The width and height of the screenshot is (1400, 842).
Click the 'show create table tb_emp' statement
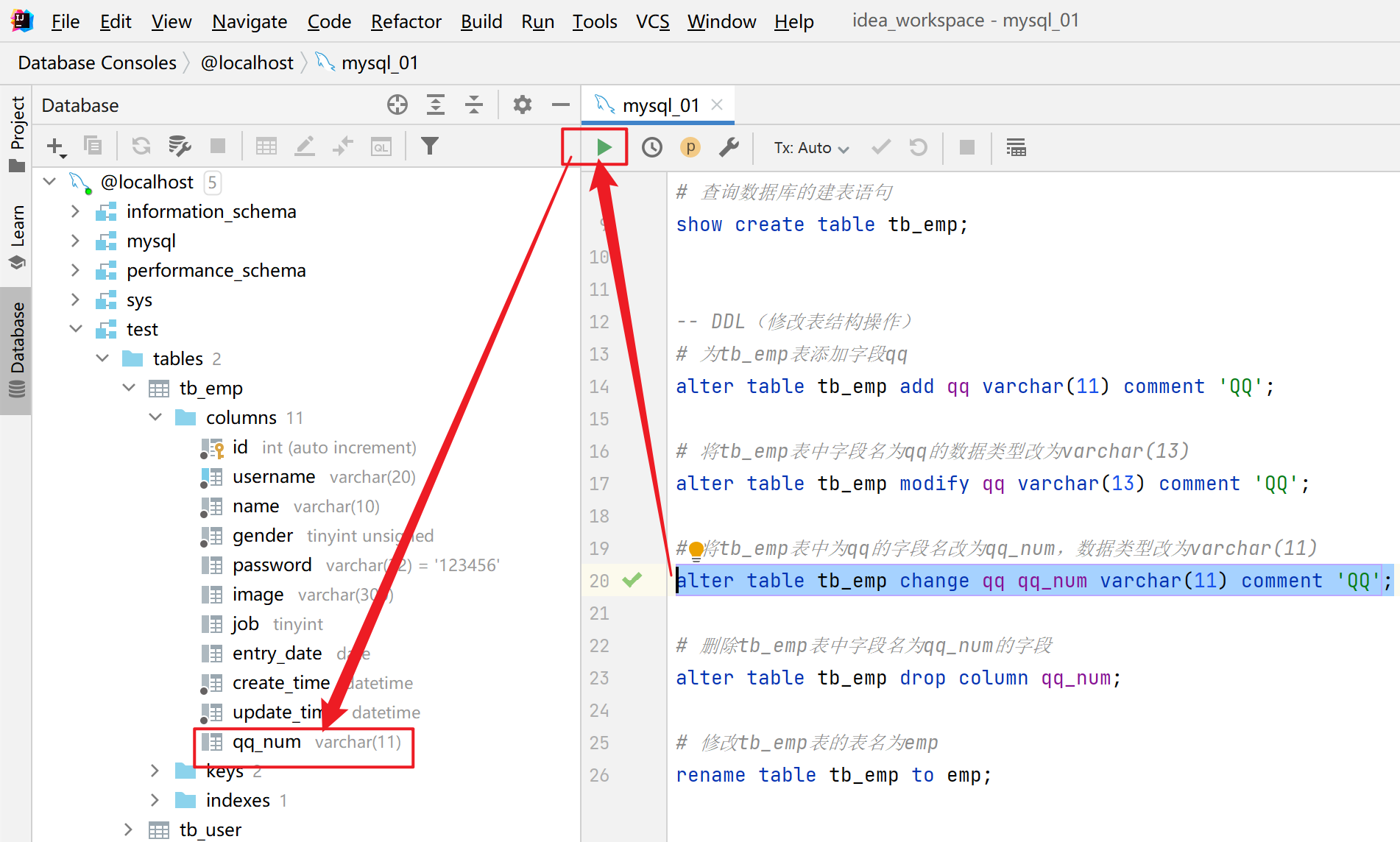(821, 224)
